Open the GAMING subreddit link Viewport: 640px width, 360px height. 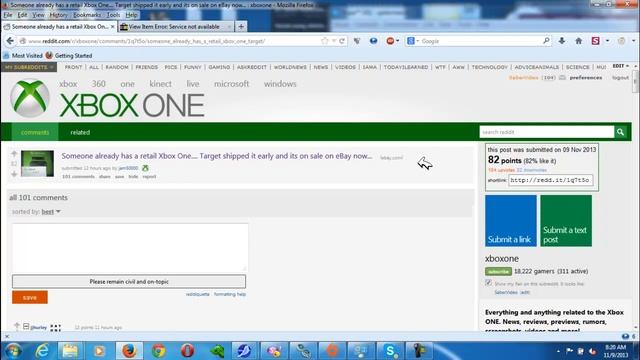click(x=219, y=67)
